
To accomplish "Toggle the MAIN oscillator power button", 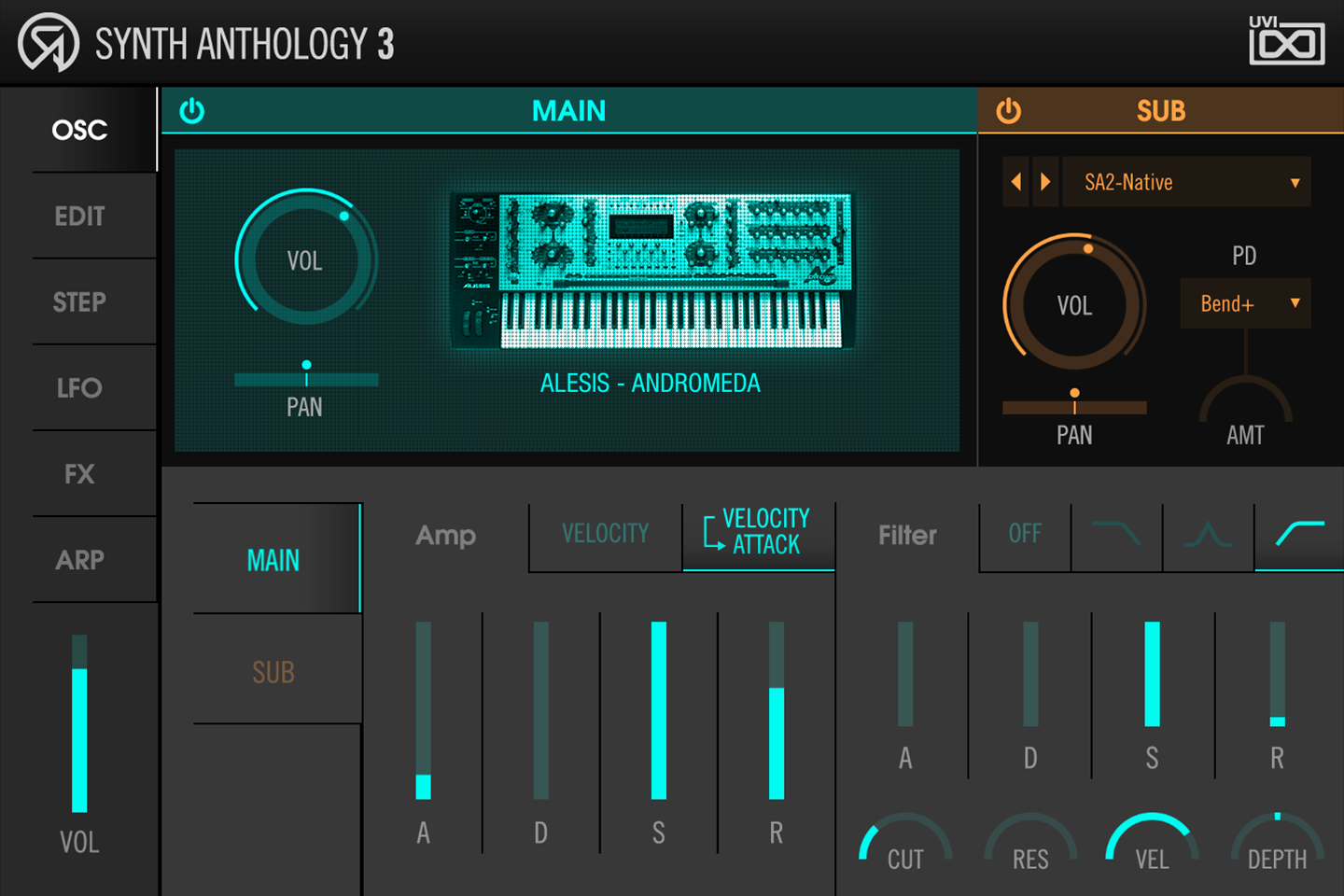I will (193, 110).
